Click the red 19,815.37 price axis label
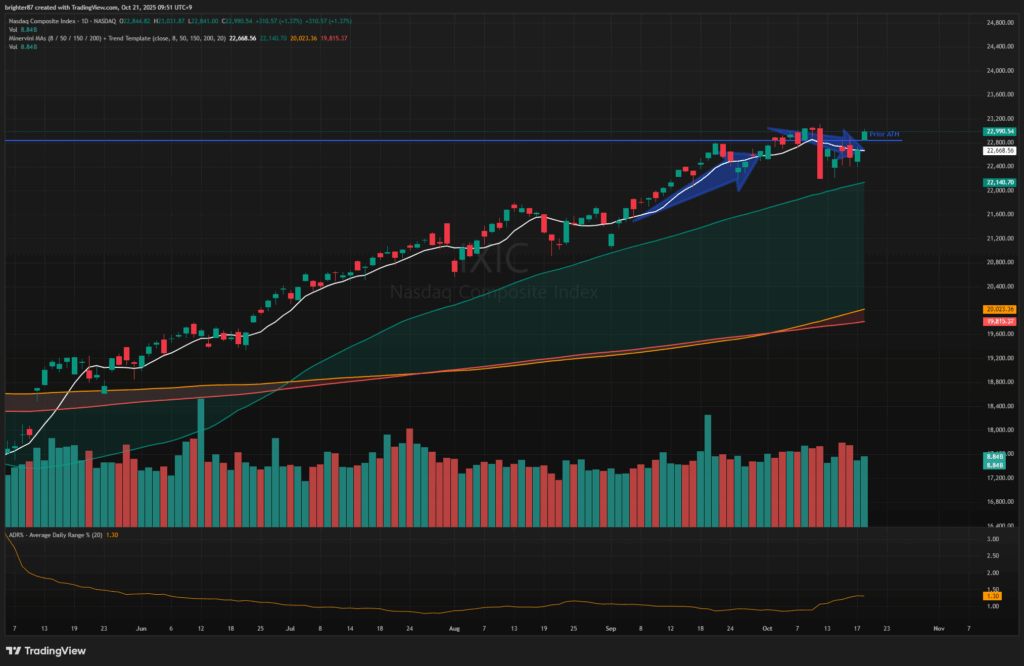This screenshot has width=1024, height=666. [x=1000, y=322]
